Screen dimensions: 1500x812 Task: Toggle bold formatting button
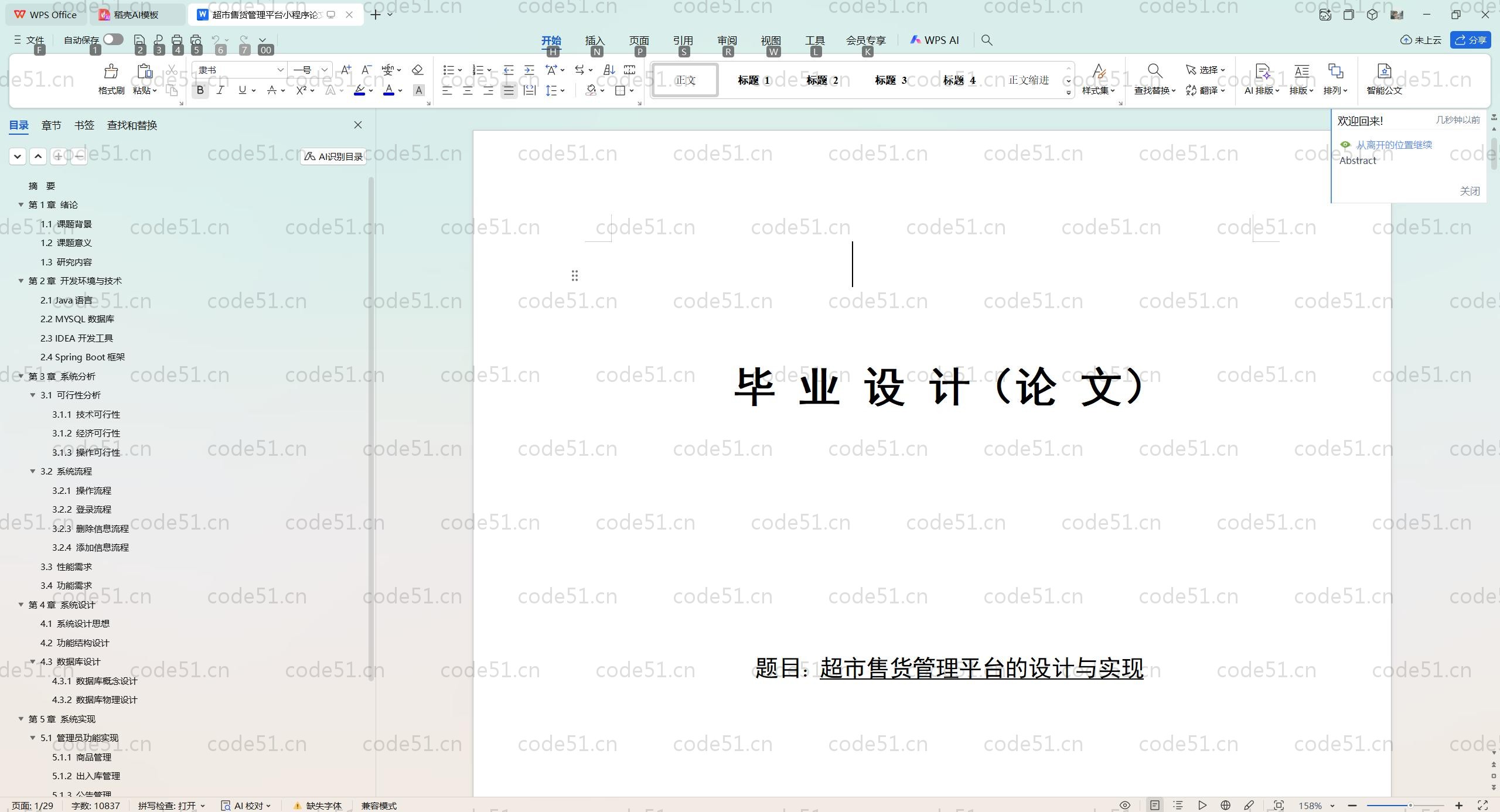200,90
